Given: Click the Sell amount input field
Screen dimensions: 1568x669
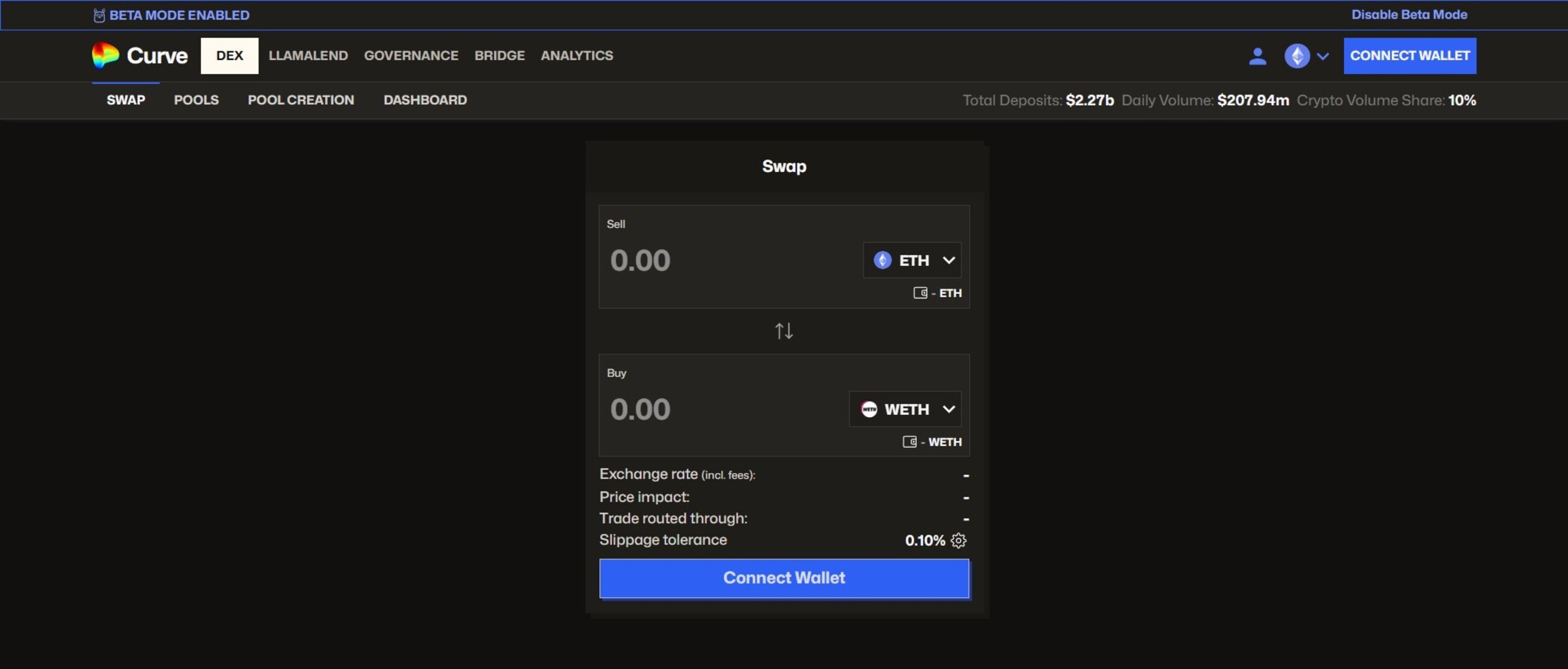Looking at the screenshot, I should pos(669,260).
